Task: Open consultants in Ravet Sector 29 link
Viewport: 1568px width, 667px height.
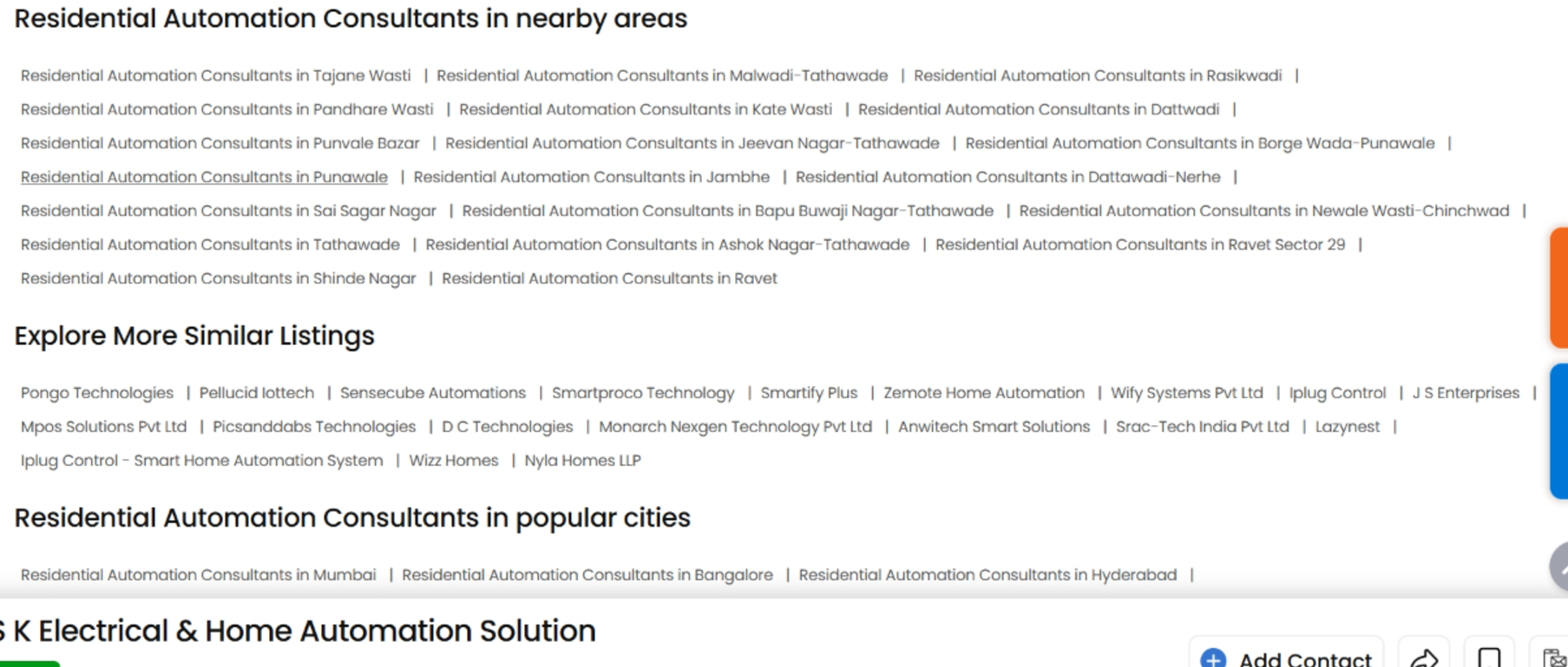Action: coord(1140,245)
